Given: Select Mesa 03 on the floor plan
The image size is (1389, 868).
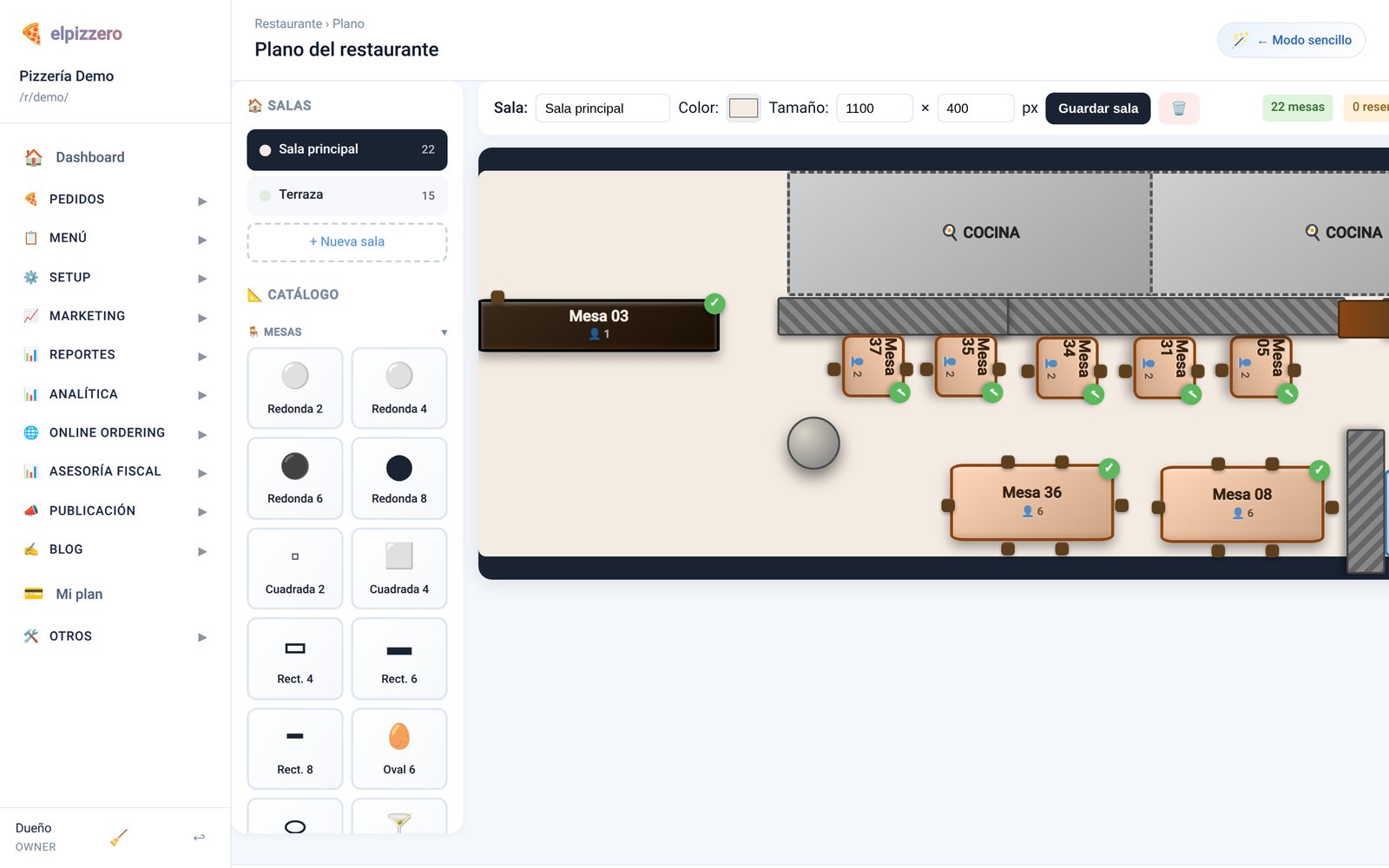Looking at the screenshot, I should [x=599, y=325].
